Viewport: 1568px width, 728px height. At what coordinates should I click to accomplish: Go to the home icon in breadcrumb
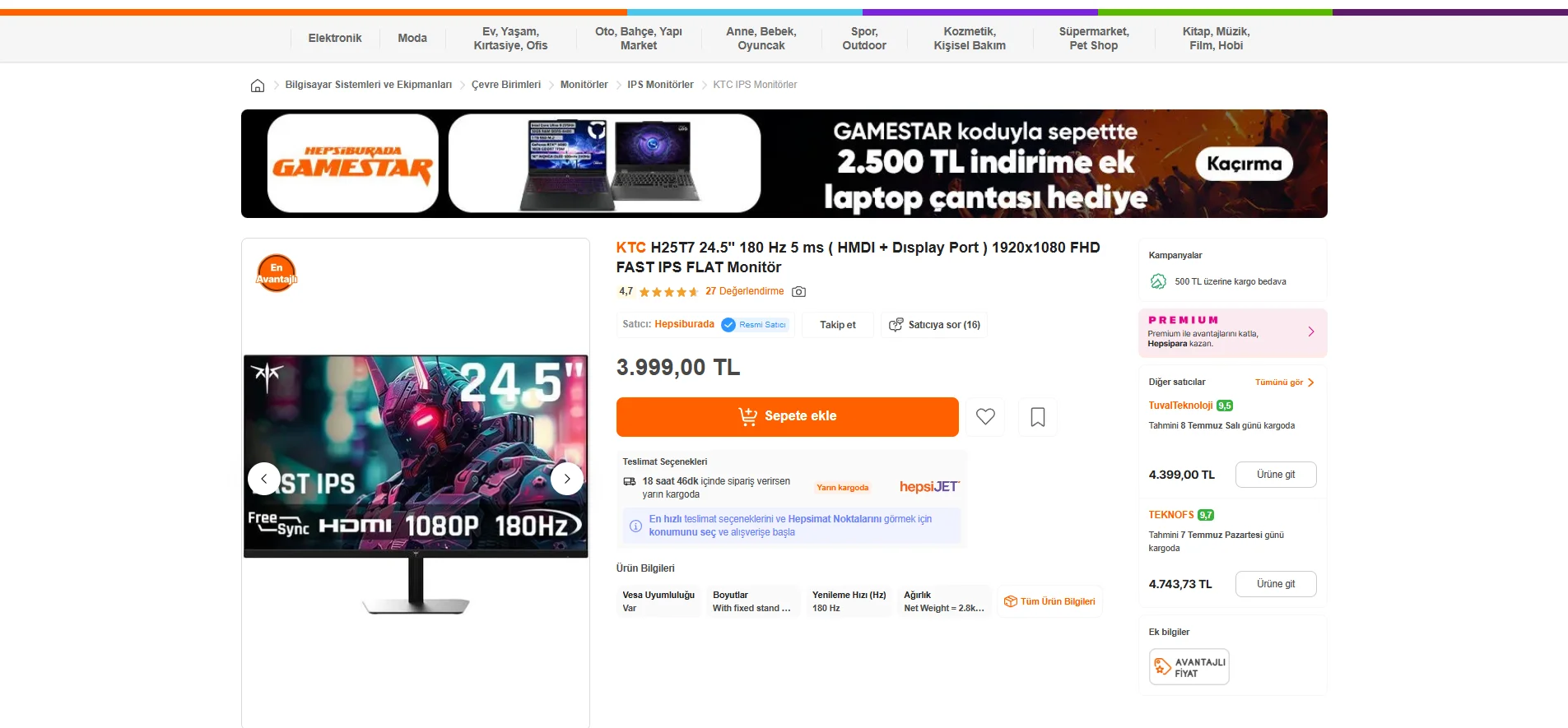258,86
